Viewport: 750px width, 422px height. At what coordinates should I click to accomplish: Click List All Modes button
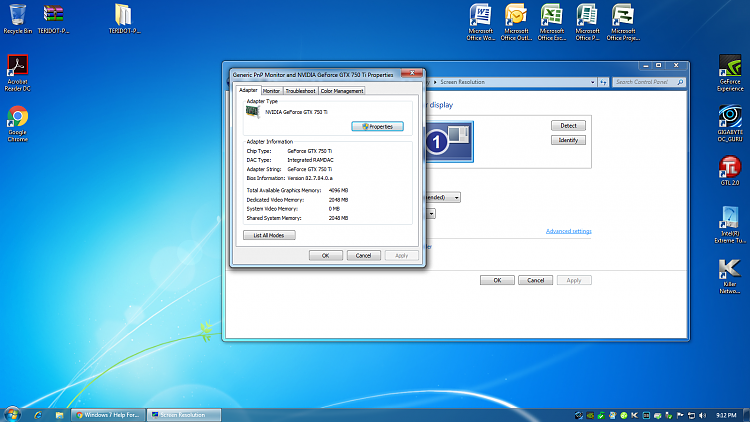click(269, 235)
